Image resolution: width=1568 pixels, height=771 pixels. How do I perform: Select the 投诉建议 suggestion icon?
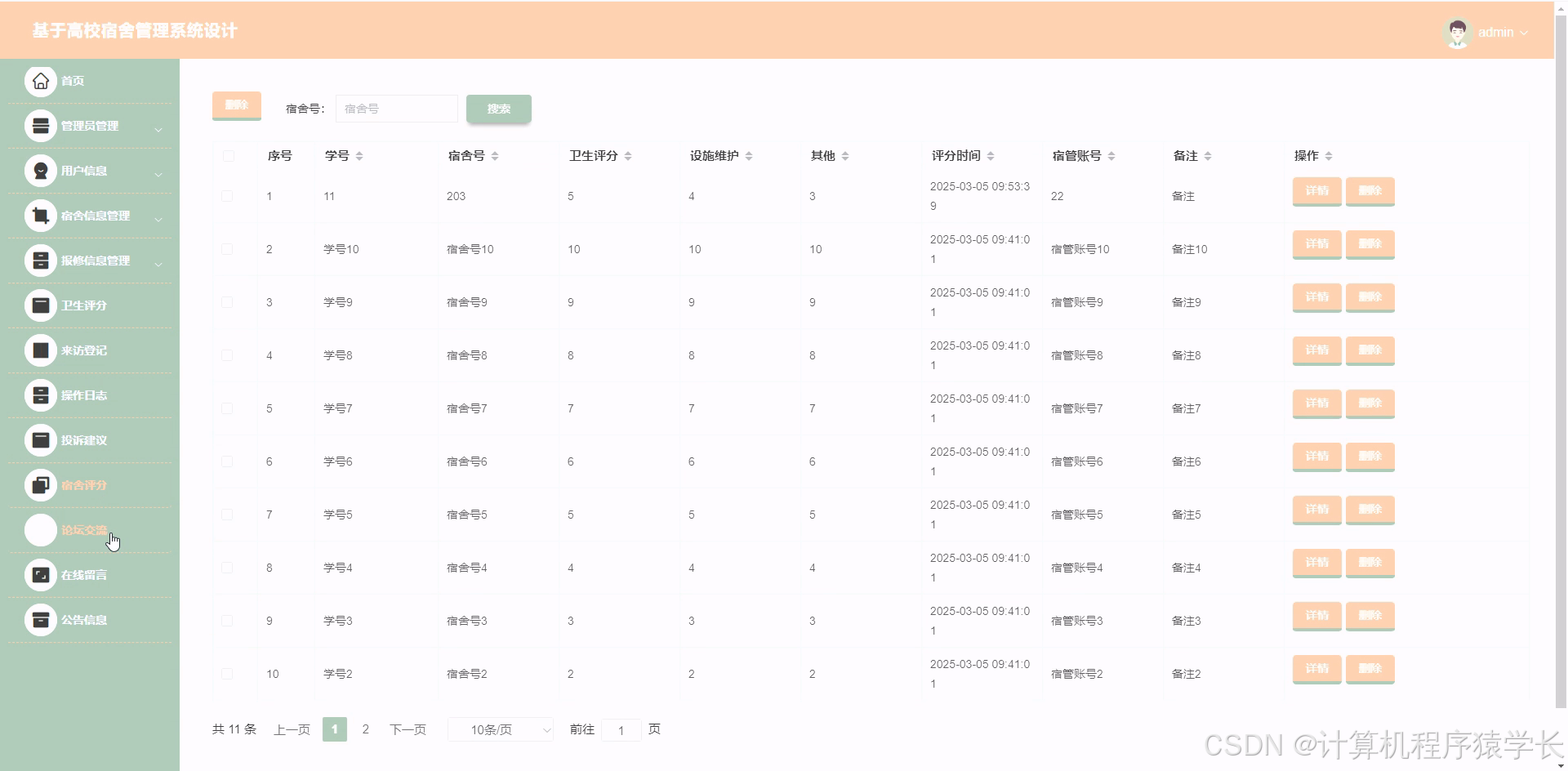click(39, 439)
